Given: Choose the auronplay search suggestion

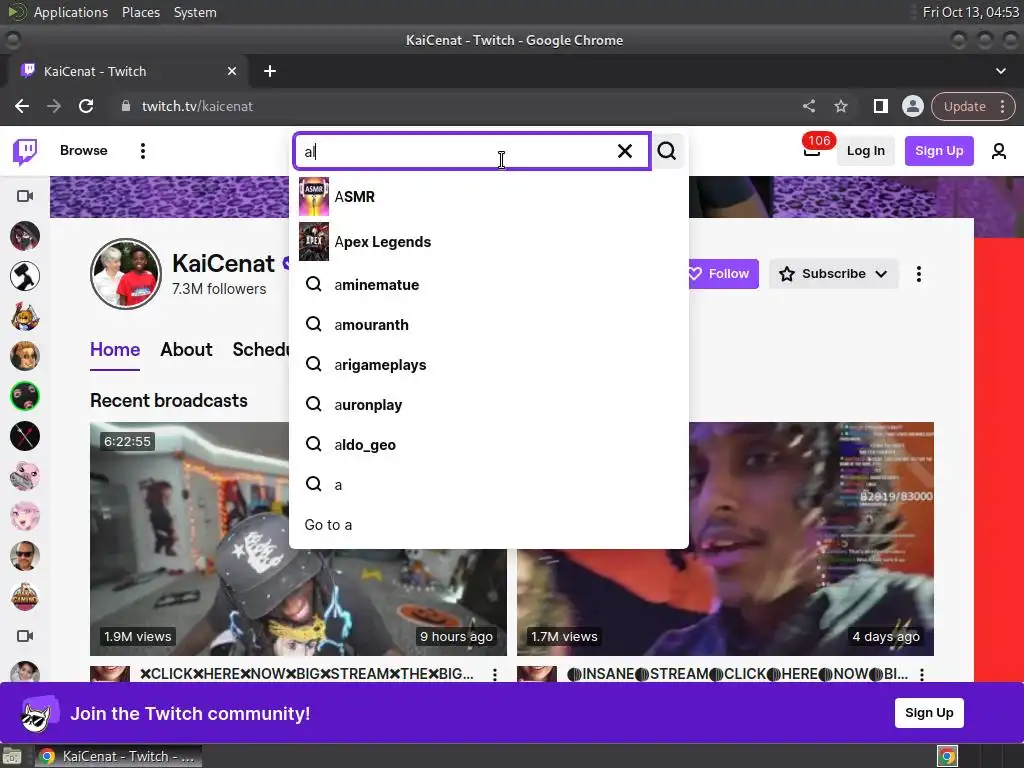Looking at the screenshot, I should pos(488,404).
